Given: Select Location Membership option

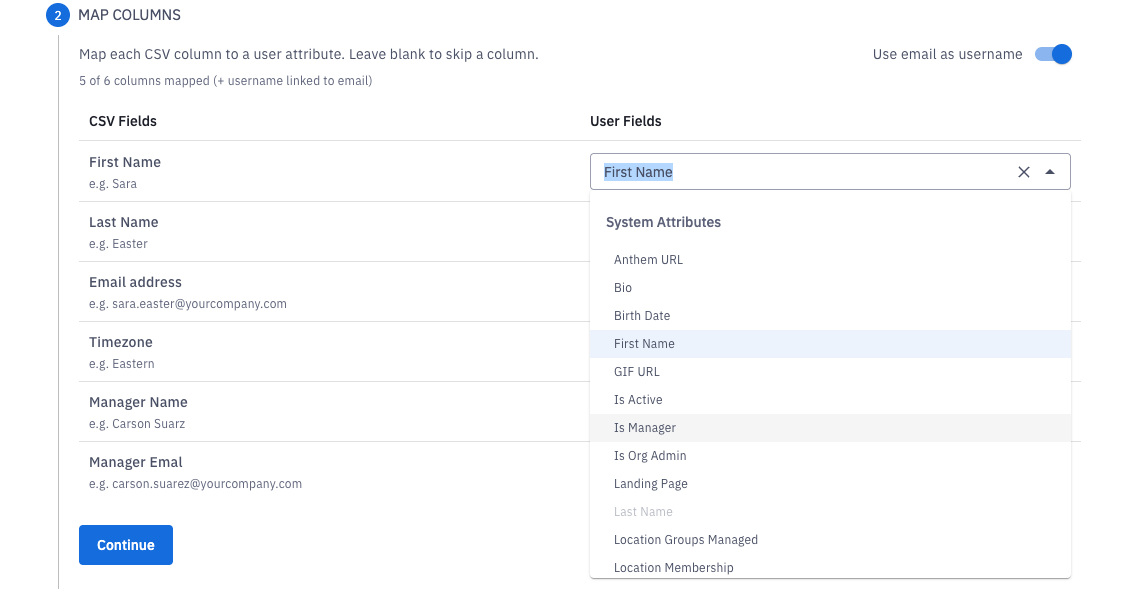Looking at the screenshot, I should tap(830, 567).
